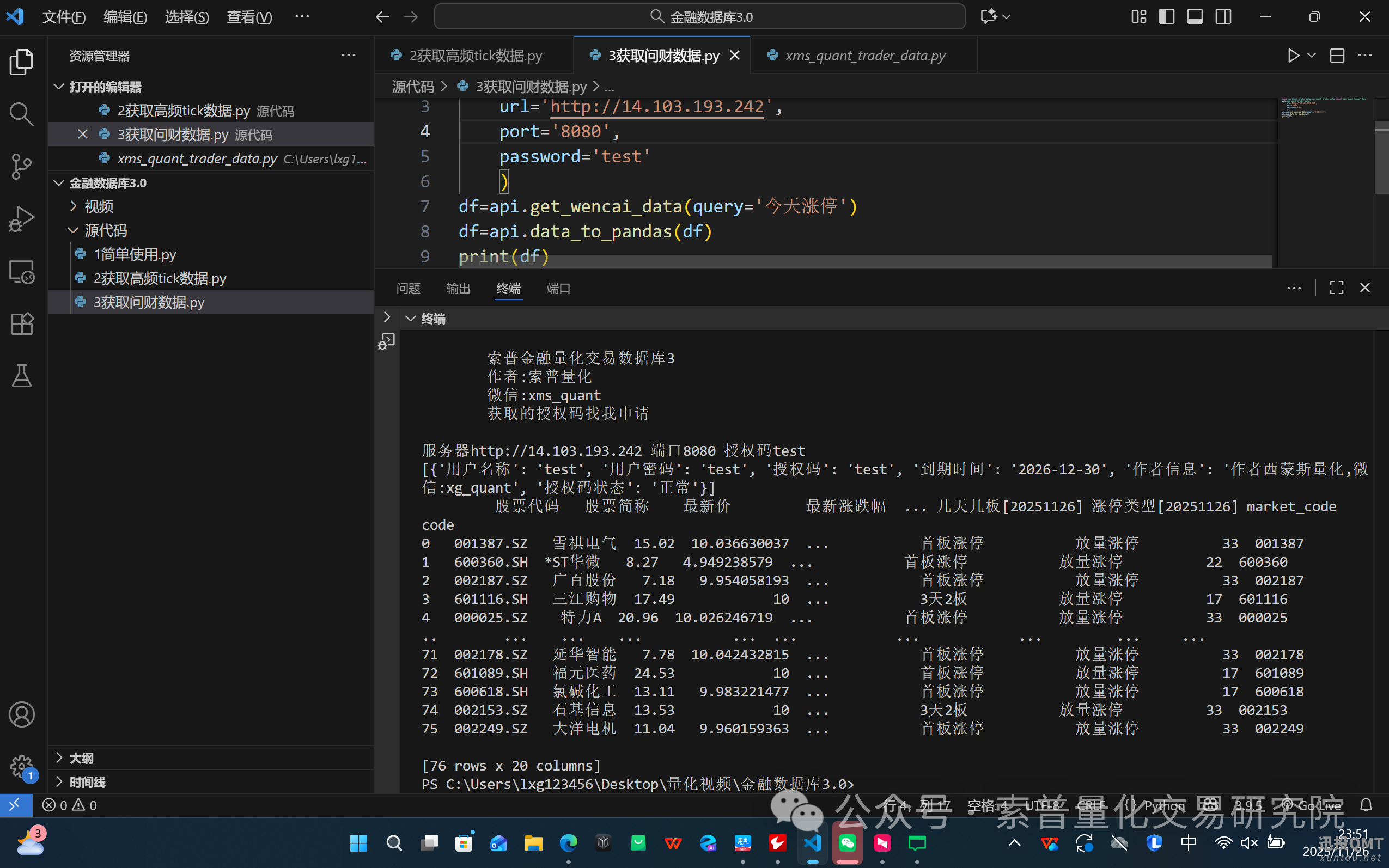
Task: Click the editor vertical scrollbar
Action: click(1381, 158)
